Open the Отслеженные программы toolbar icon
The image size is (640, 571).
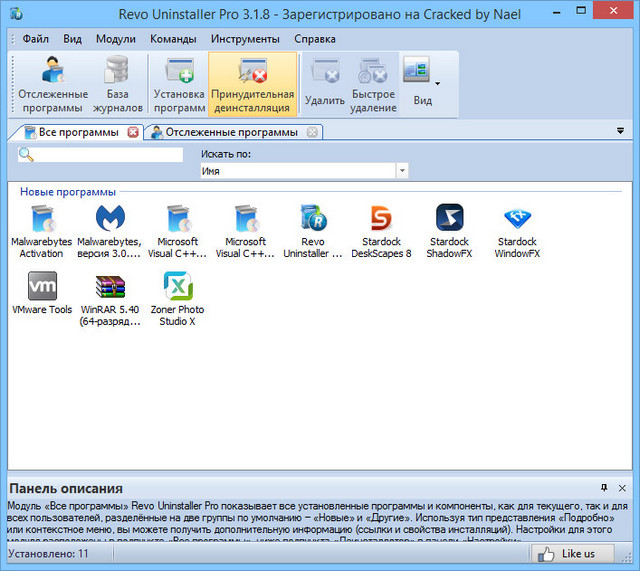tap(52, 84)
